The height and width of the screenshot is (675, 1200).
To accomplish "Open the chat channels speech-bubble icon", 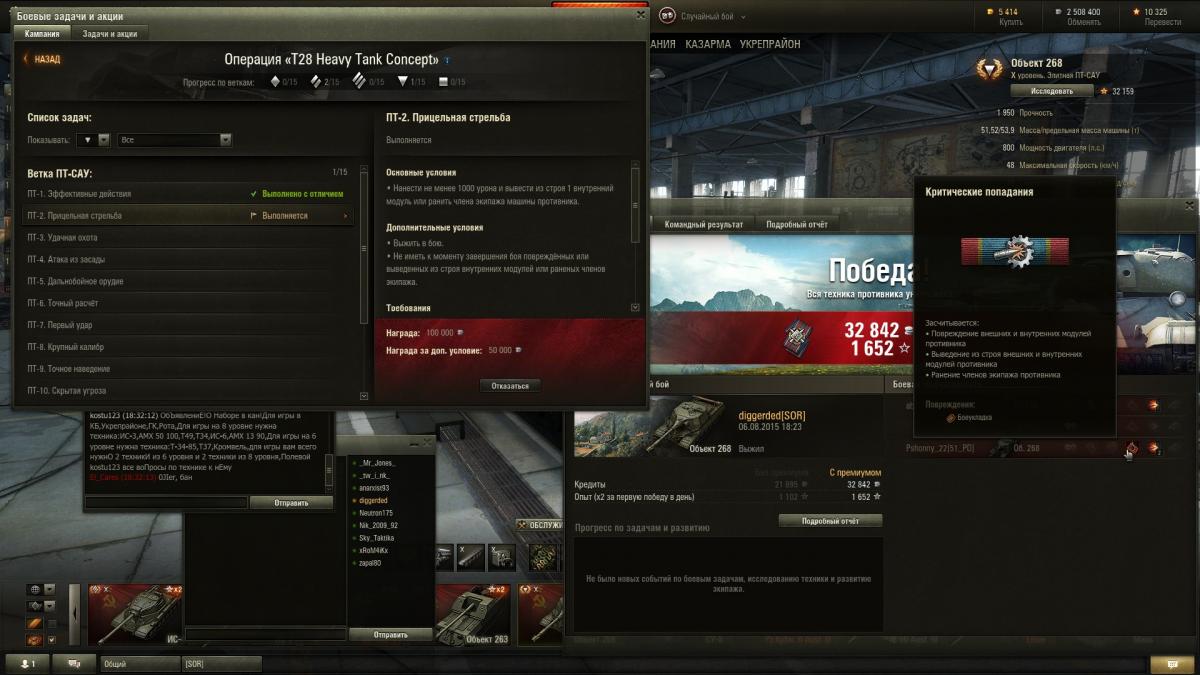I will [x=74, y=663].
